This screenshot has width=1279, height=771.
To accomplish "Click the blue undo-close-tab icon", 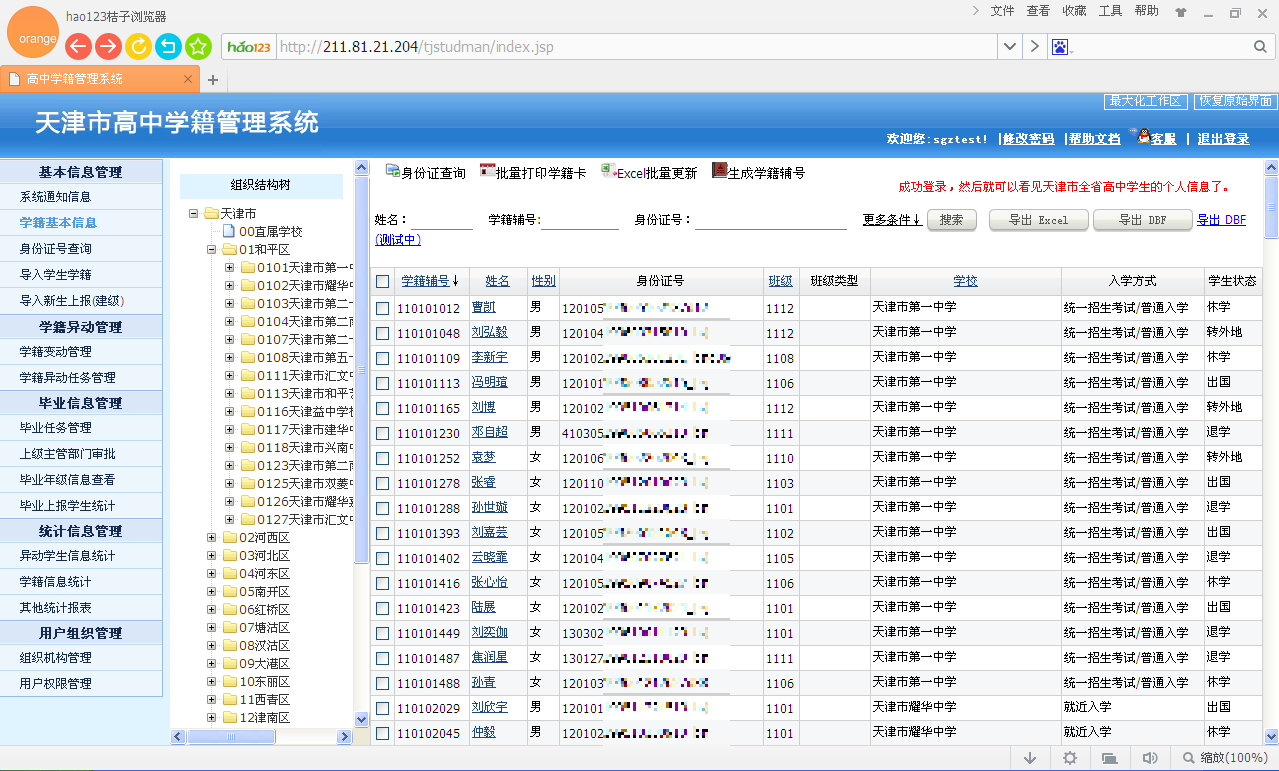I will tap(169, 46).
